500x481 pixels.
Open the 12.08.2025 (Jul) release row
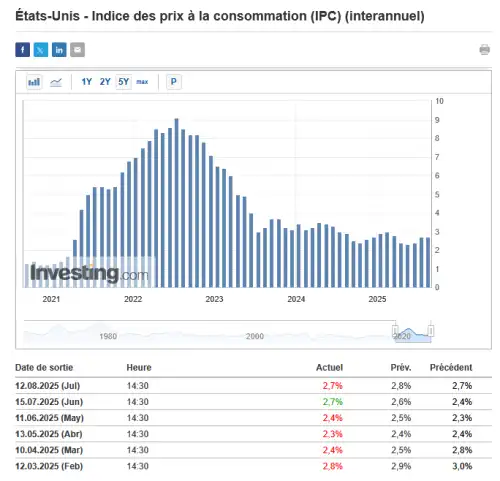tap(253, 386)
